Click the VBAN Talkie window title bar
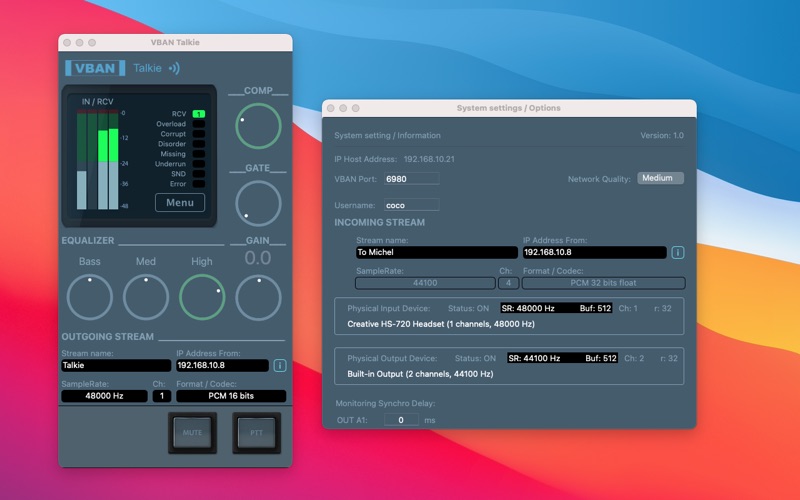The image size is (800, 500). [175, 42]
